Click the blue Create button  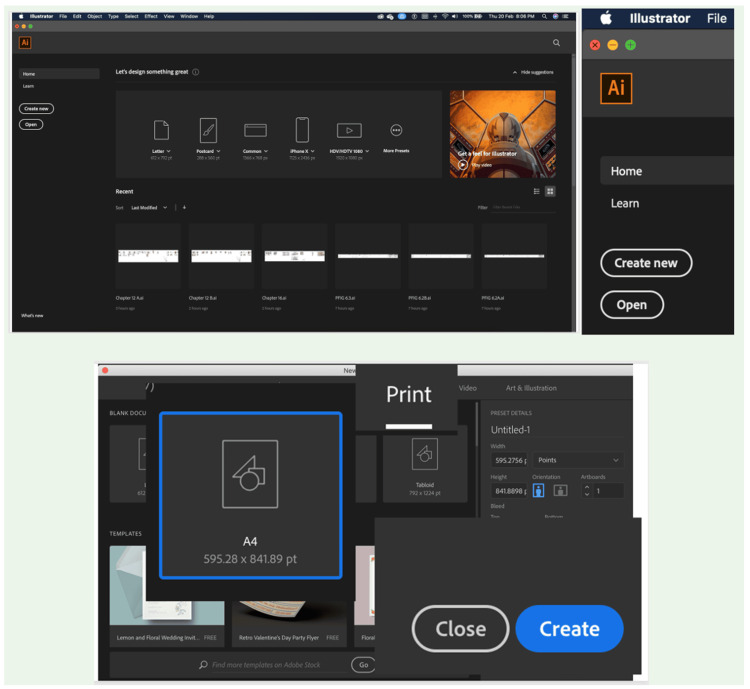(569, 629)
